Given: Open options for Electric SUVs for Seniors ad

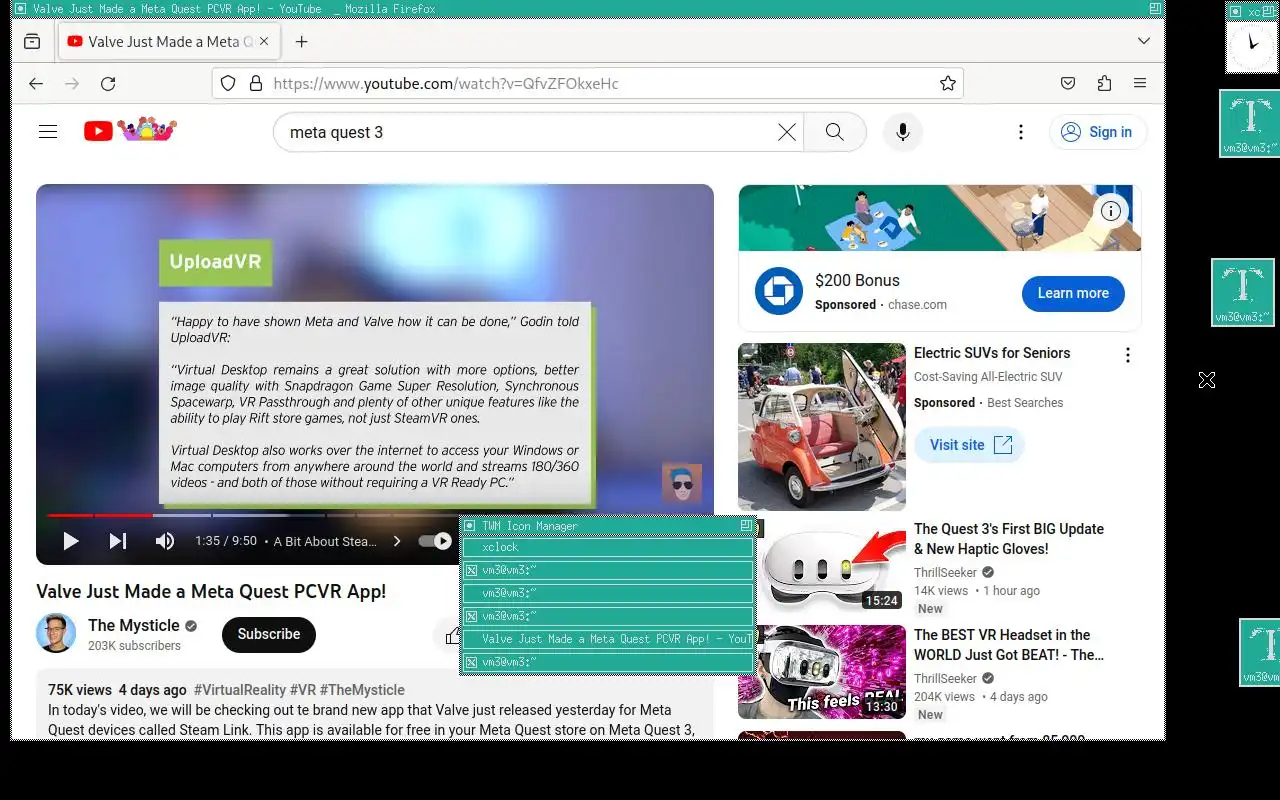Looking at the screenshot, I should (1127, 355).
